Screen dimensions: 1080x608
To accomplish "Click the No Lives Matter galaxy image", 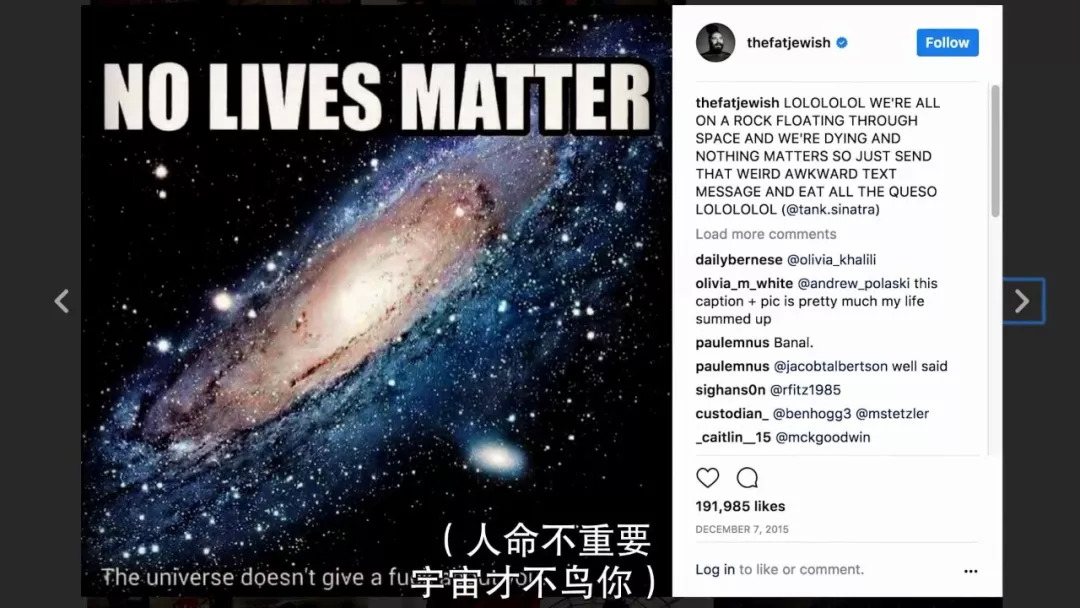I will coord(376,301).
